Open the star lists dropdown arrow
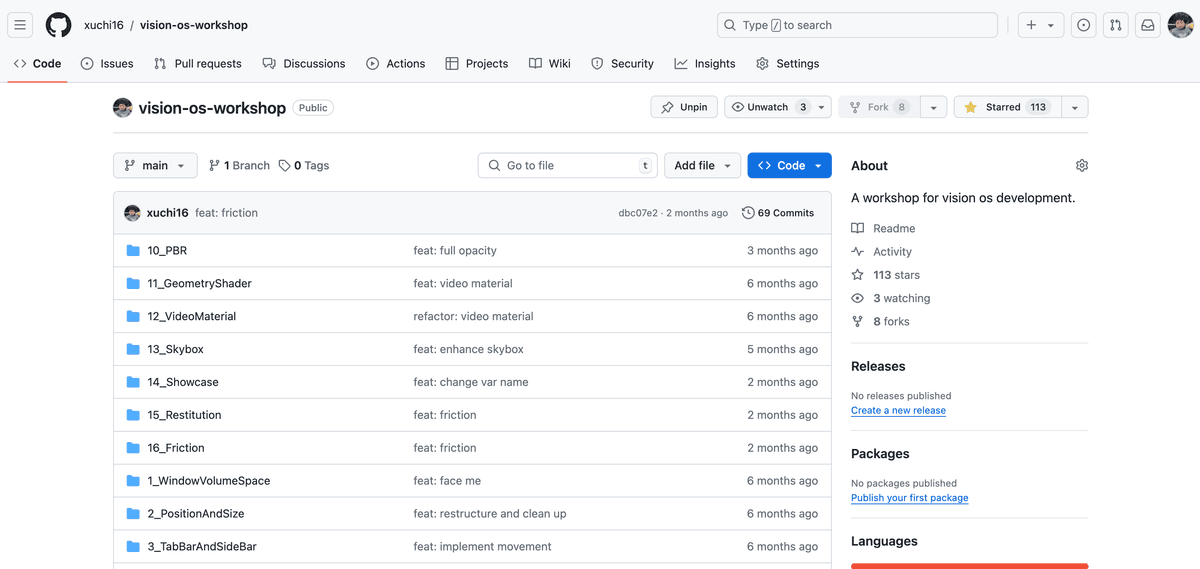 tap(1075, 107)
